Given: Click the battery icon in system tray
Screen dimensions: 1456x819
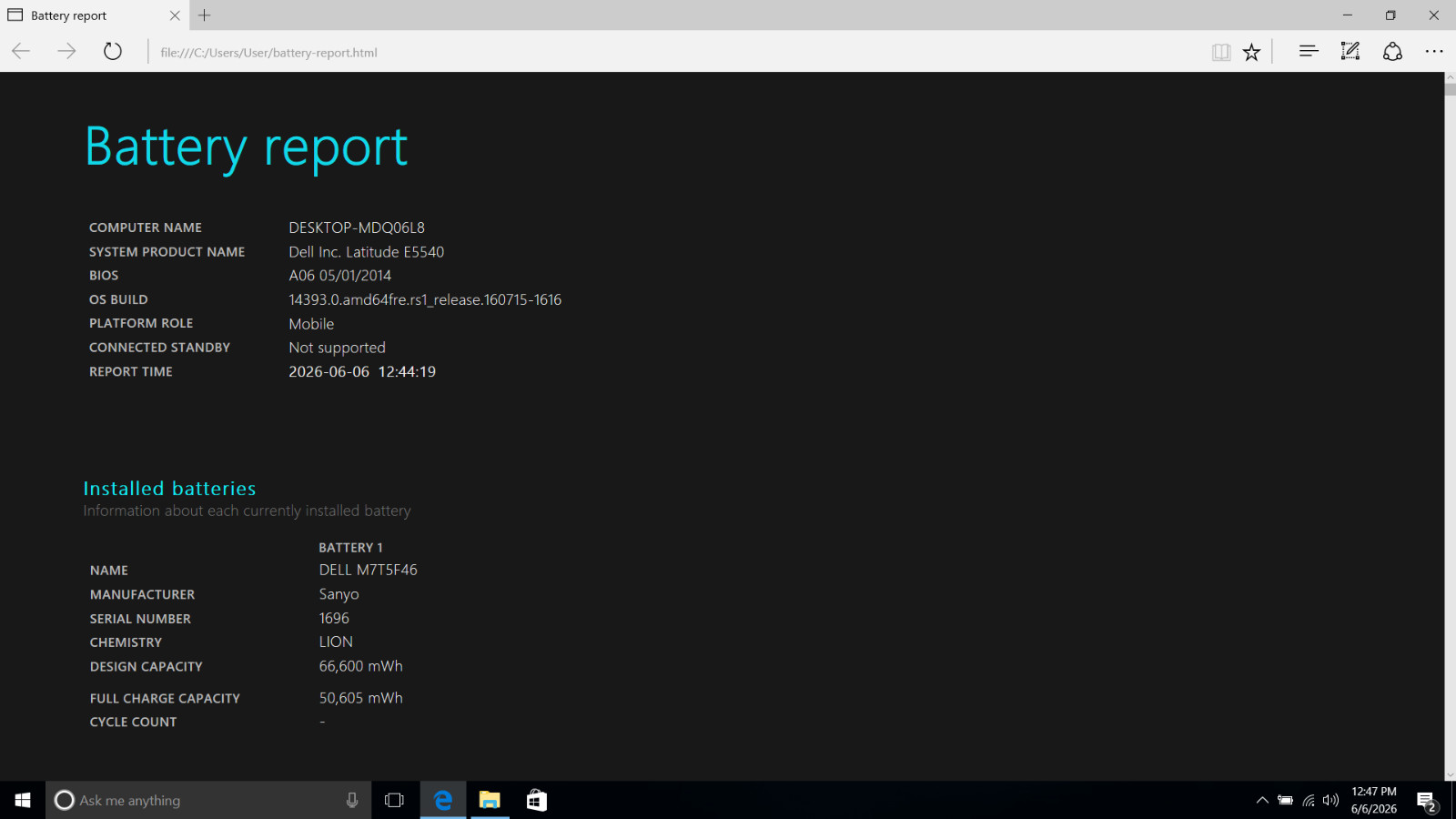Looking at the screenshot, I should point(1285,801).
